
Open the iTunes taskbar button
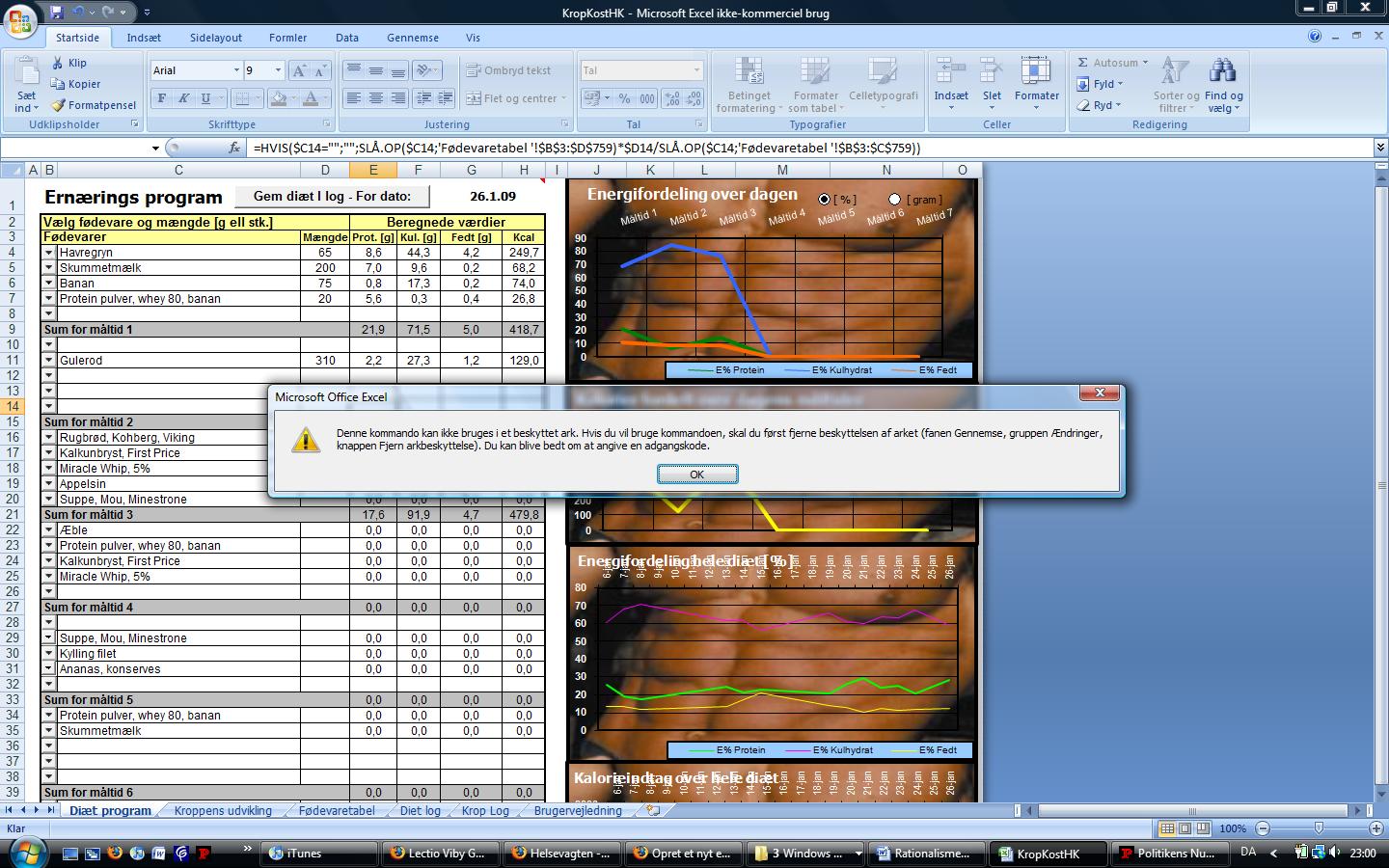319,853
